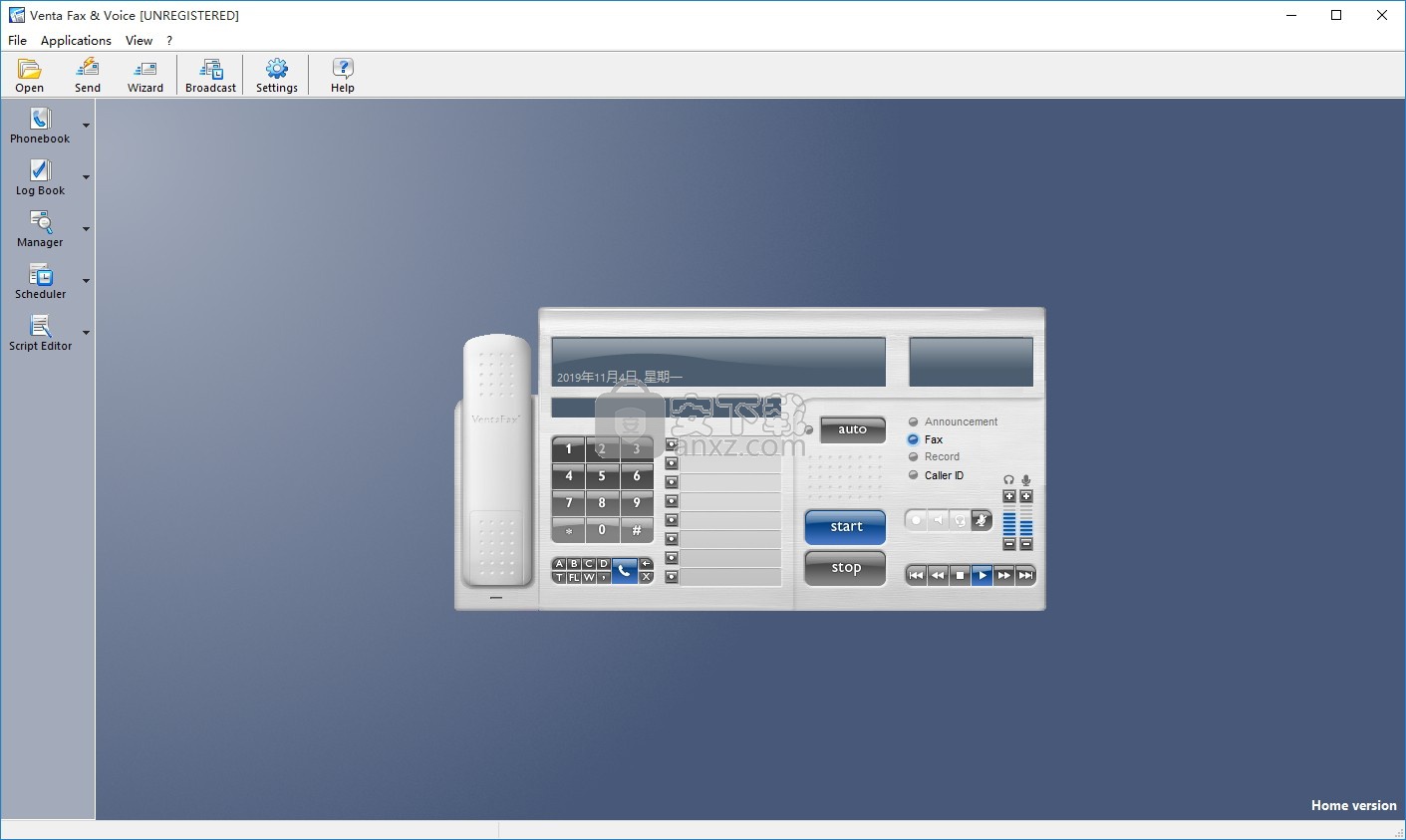The height and width of the screenshot is (840, 1406).
Task: Click the backspace arrow key on keypad
Action: pos(646,564)
